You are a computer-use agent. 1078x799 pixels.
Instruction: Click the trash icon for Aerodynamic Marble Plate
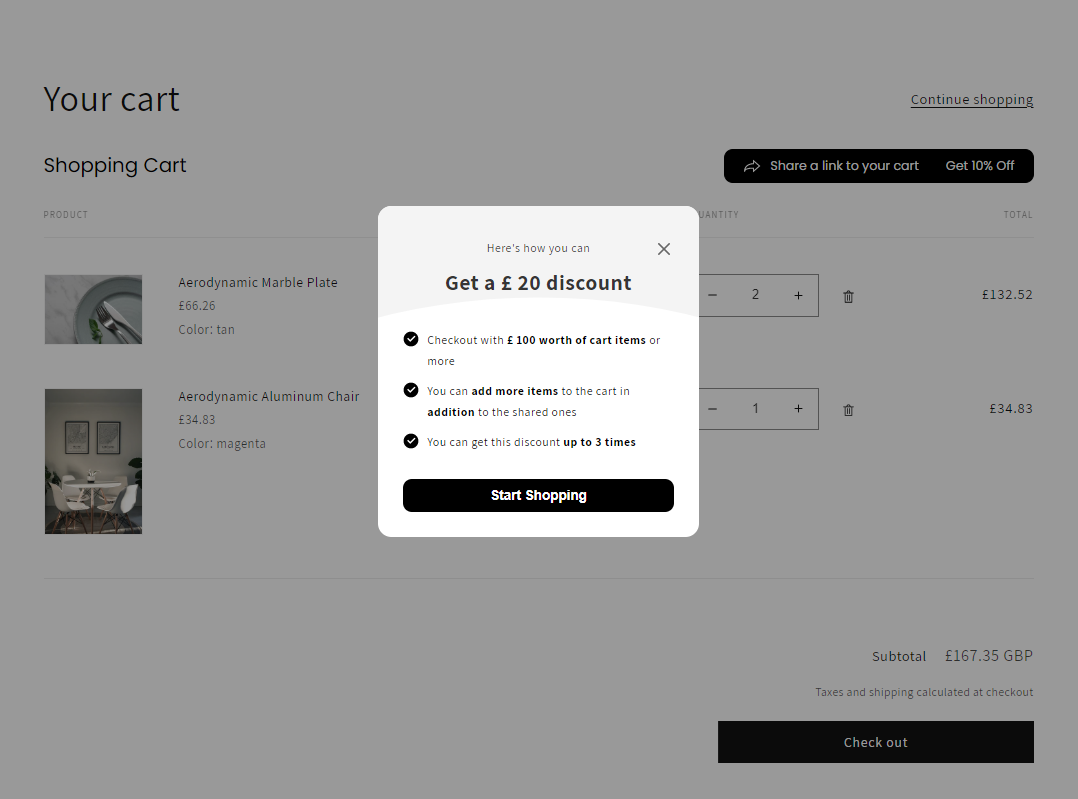pos(848,296)
